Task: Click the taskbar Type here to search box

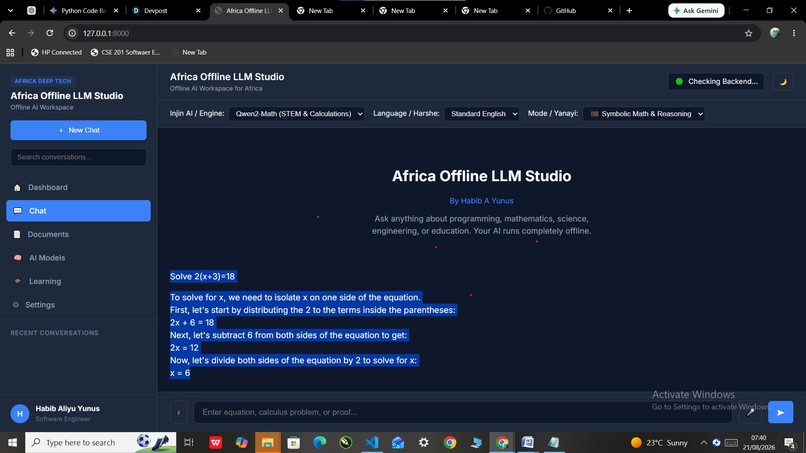Action: click(101, 442)
